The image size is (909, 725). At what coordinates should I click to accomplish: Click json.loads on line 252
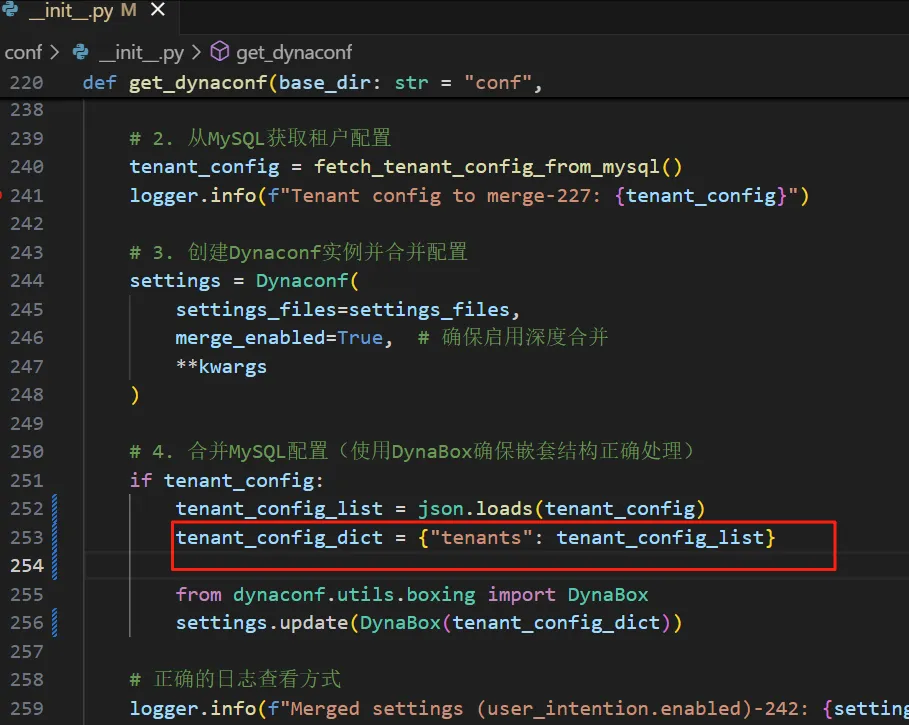475,509
